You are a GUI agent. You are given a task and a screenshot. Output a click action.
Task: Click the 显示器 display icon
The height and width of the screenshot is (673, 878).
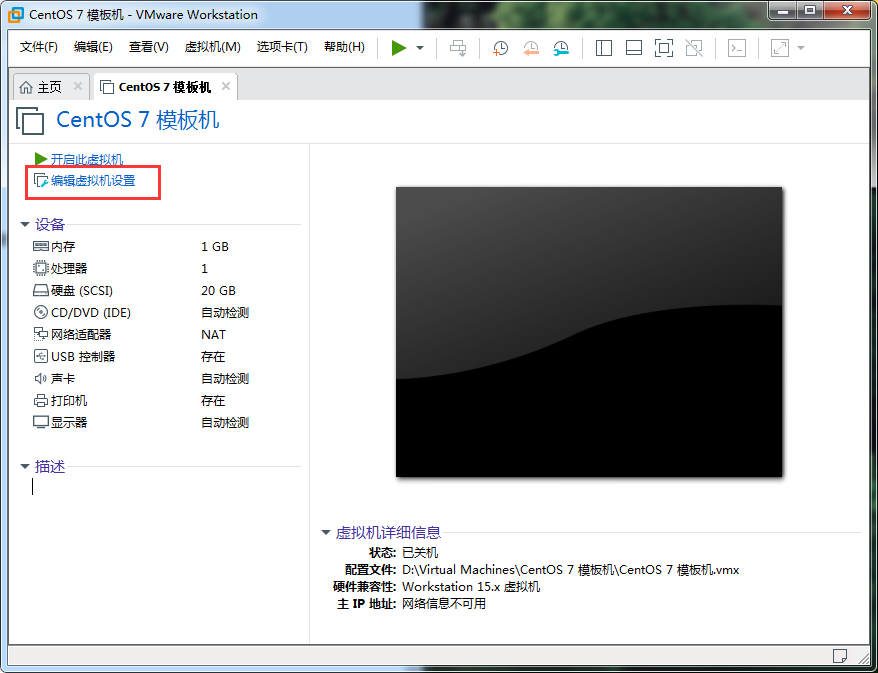click(x=41, y=422)
